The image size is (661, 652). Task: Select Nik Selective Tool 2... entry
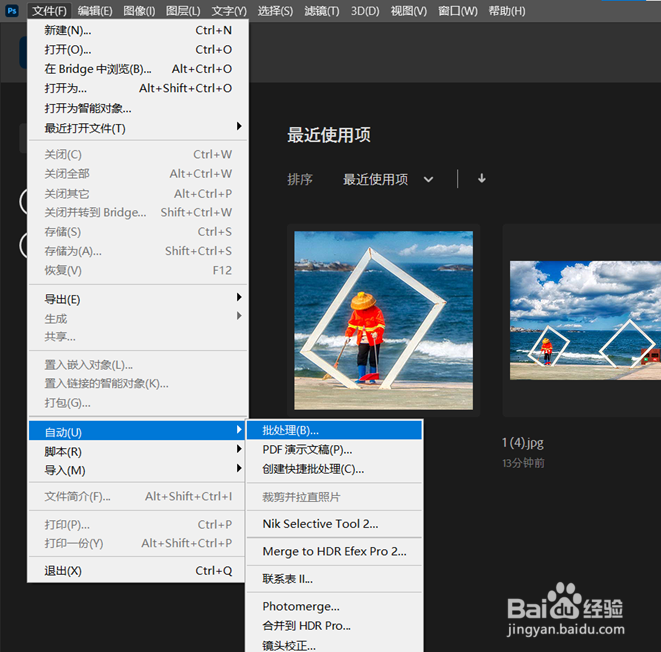pyautogui.click(x=334, y=524)
